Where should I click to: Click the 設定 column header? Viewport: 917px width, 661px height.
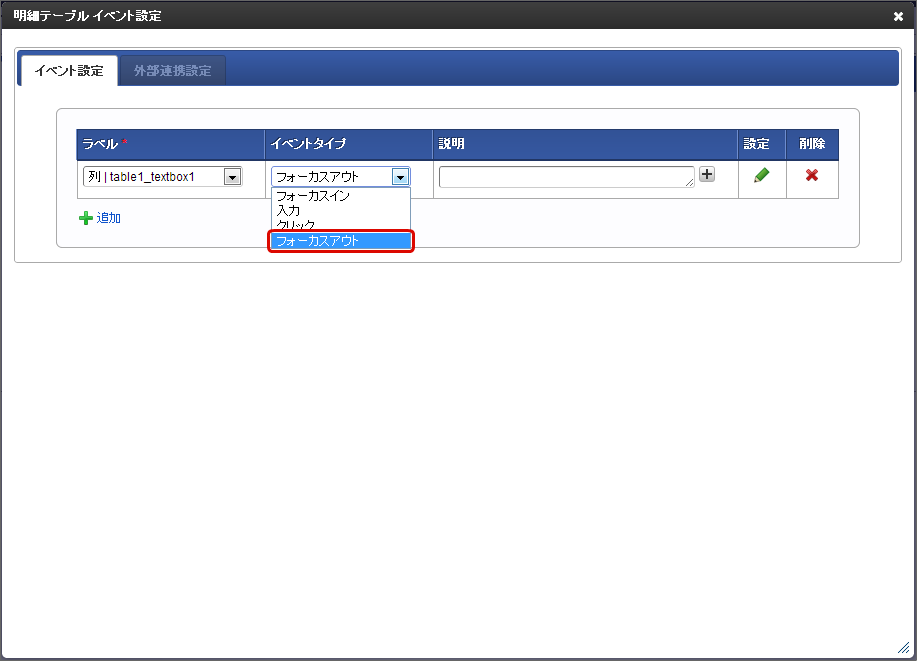click(x=762, y=144)
